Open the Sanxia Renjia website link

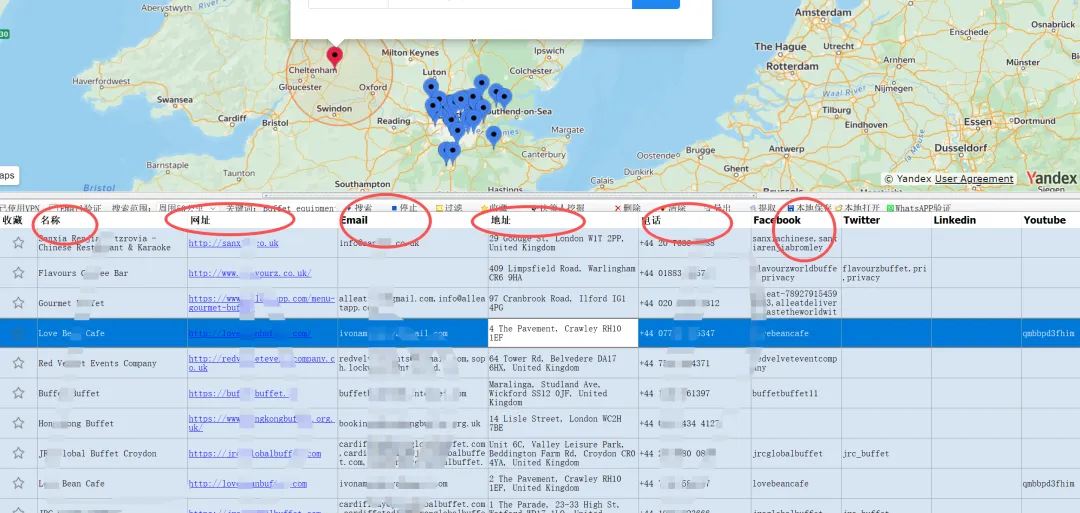tap(233, 243)
